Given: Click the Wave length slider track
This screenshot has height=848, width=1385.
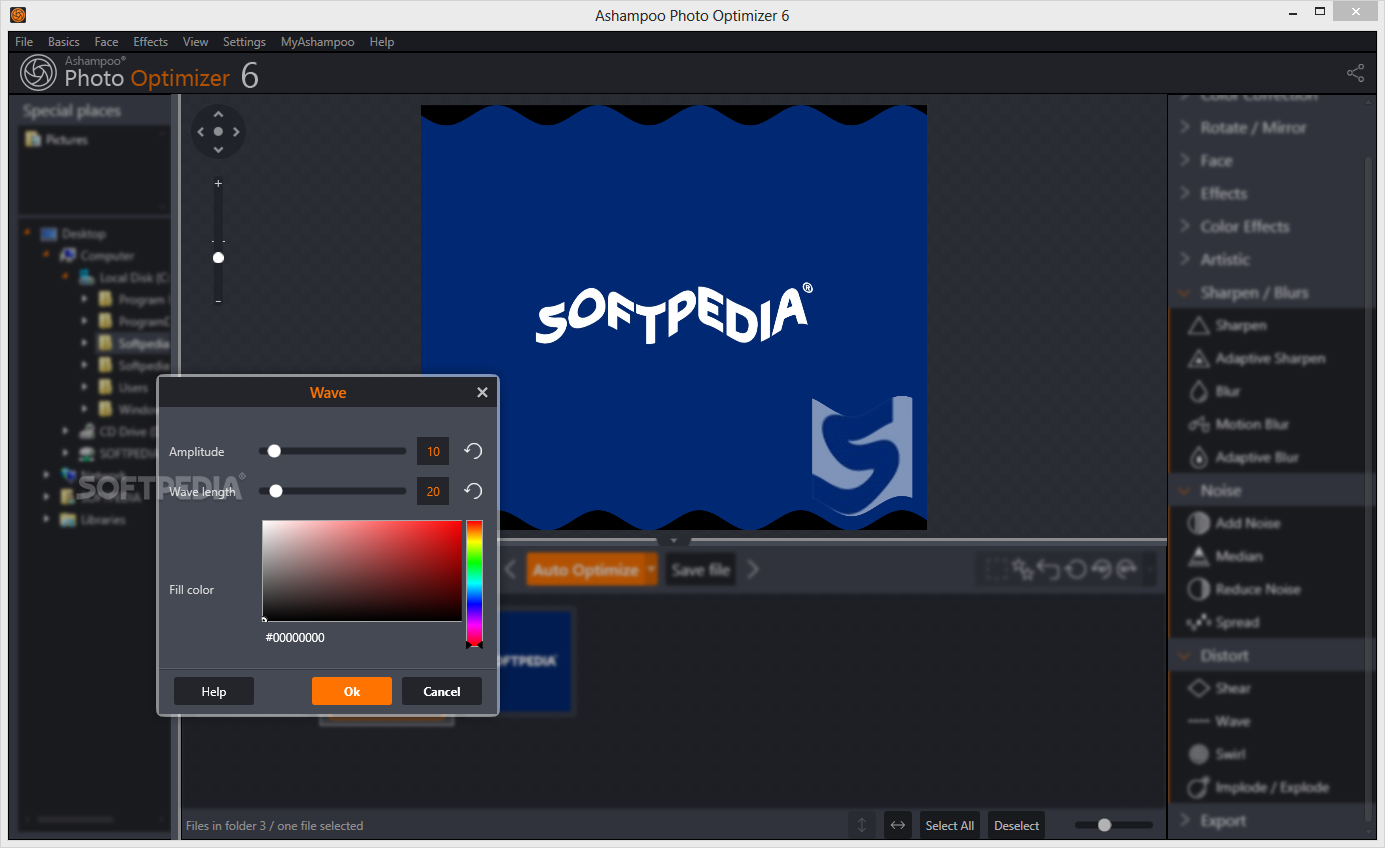Looking at the screenshot, I should pos(333,491).
